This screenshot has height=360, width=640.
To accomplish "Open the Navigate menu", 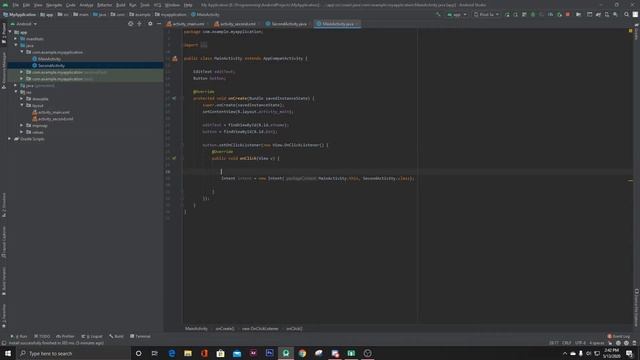I will (53, 5).
